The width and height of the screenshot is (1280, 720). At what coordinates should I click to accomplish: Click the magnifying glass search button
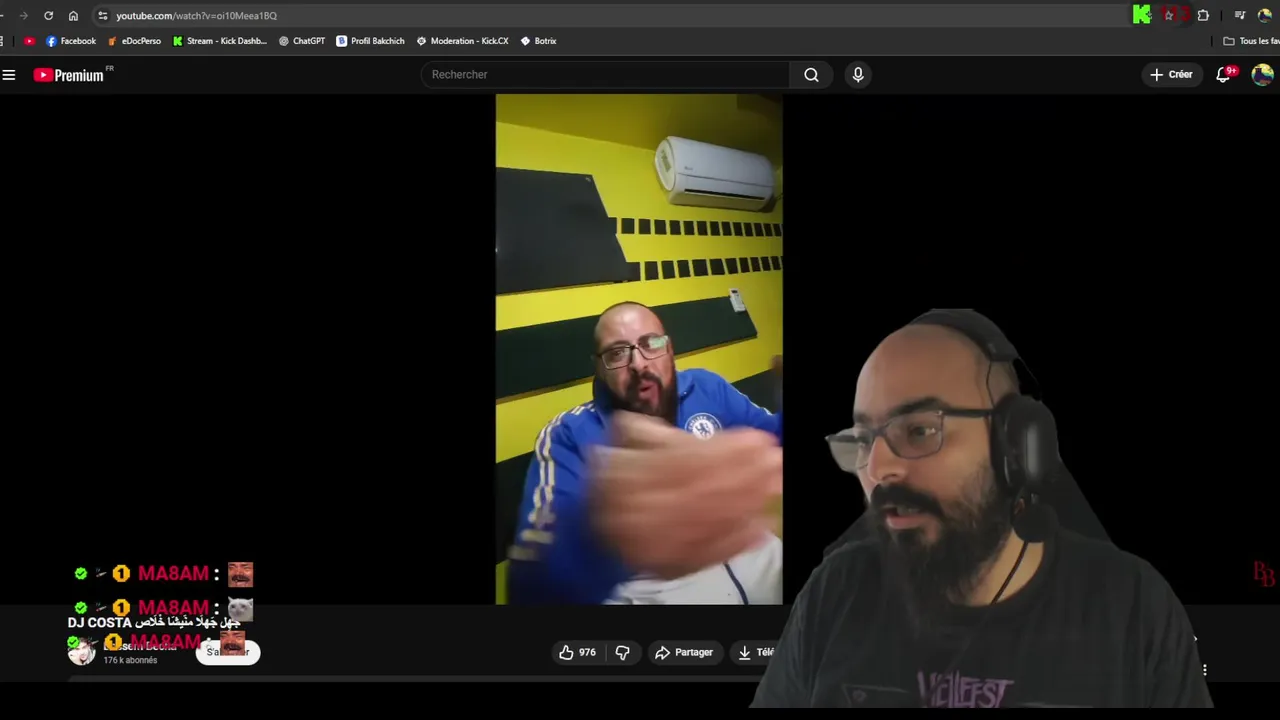[x=811, y=75]
